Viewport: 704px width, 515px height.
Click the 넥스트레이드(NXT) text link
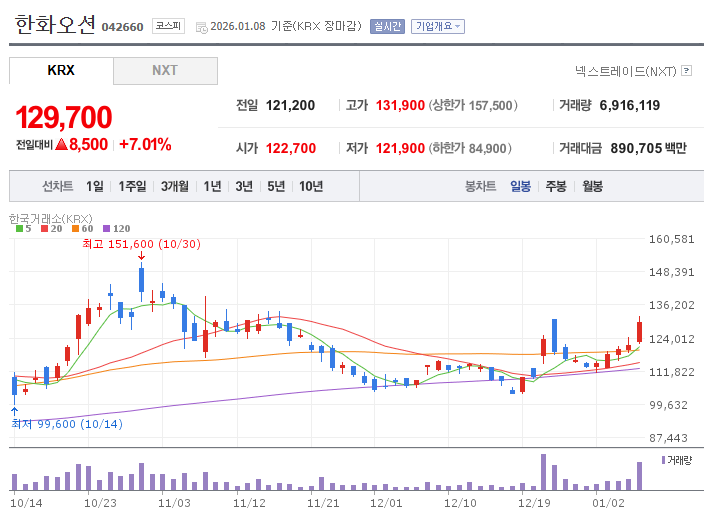point(625,71)
